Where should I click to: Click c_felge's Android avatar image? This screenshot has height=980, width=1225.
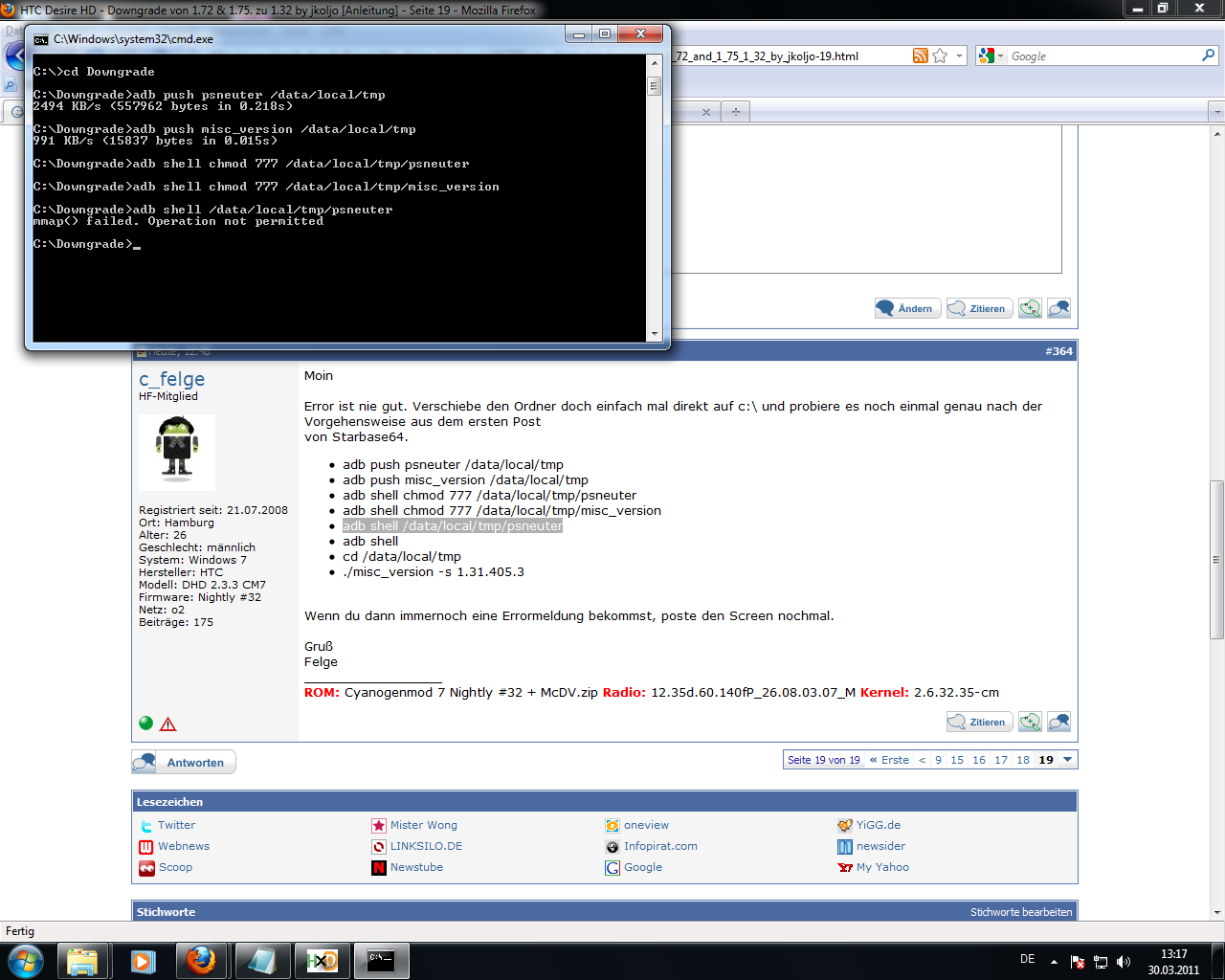177,452
